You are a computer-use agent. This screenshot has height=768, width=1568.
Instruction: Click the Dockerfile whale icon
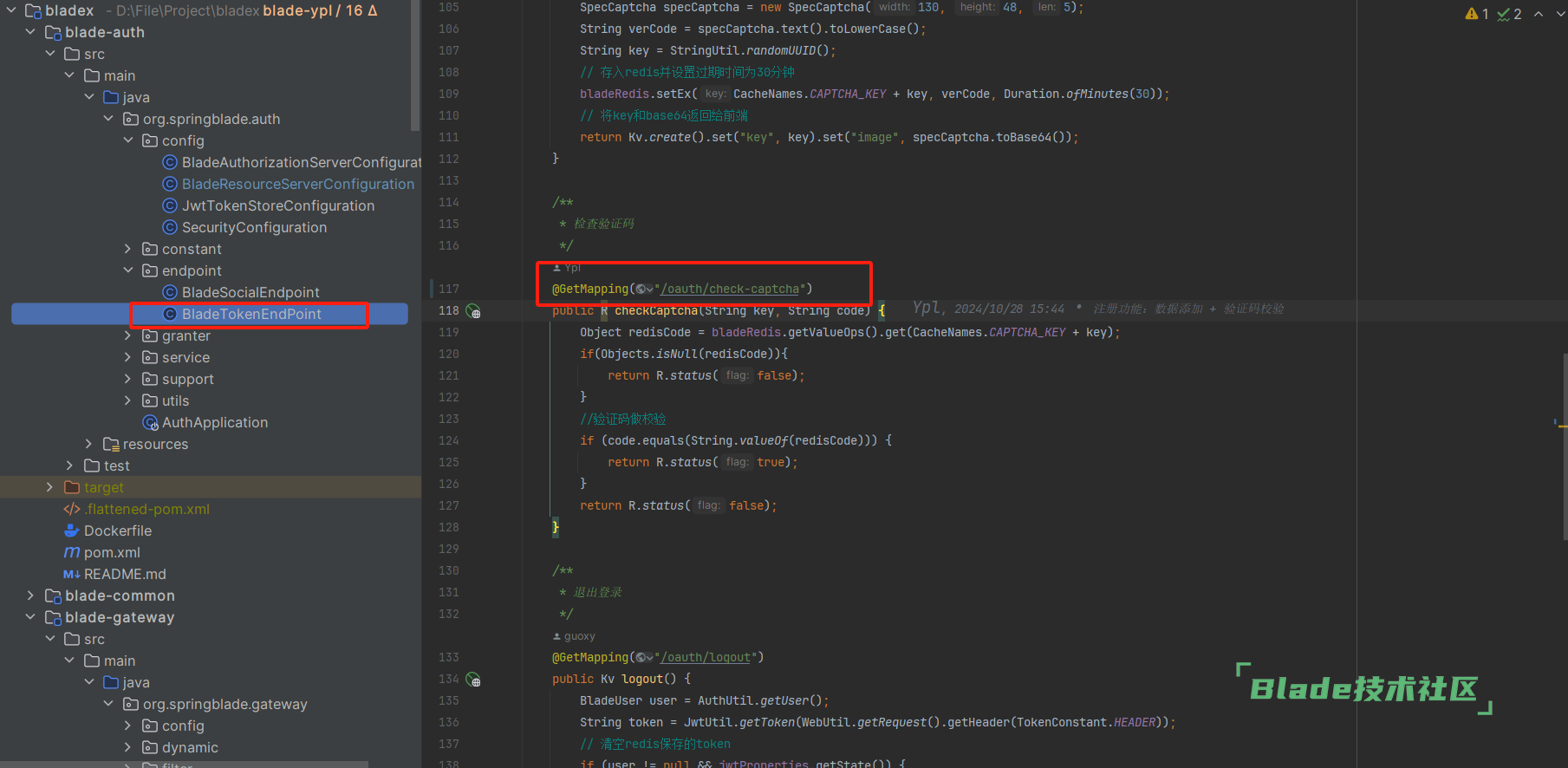72,530
